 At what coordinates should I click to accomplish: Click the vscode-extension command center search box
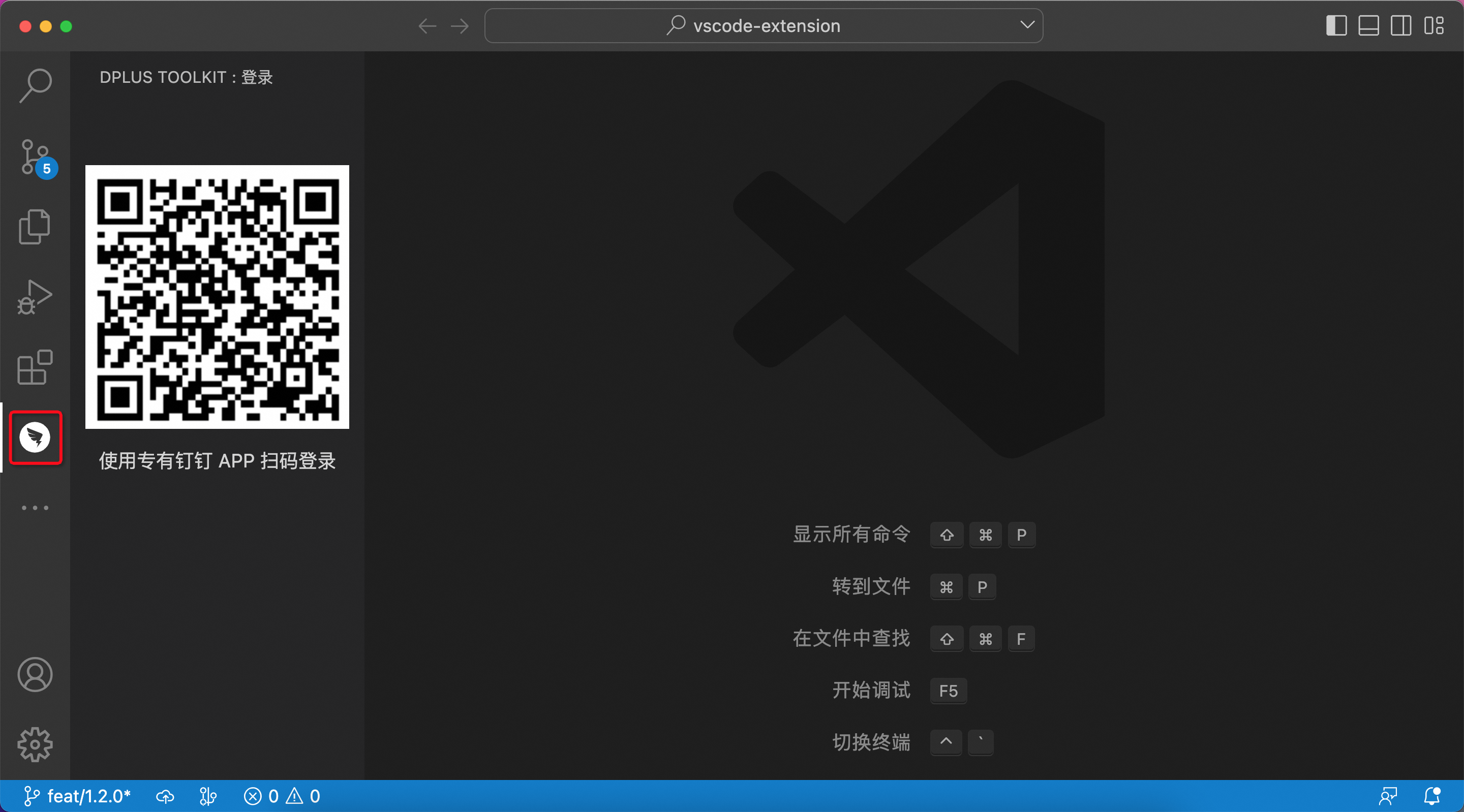(763, 25)
